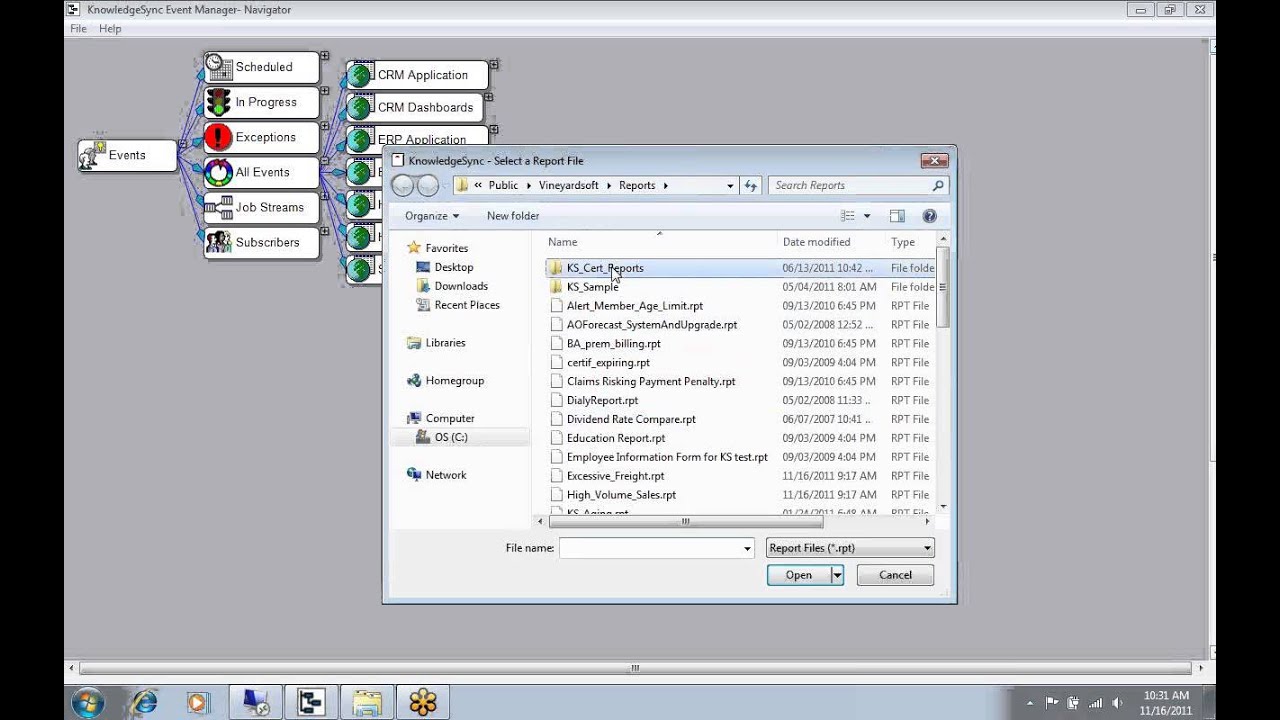Image resolution: width=1280 pixels, height=720 pixels.
Task: Click the In Progress traffic light icon
Action: [218, 102]
